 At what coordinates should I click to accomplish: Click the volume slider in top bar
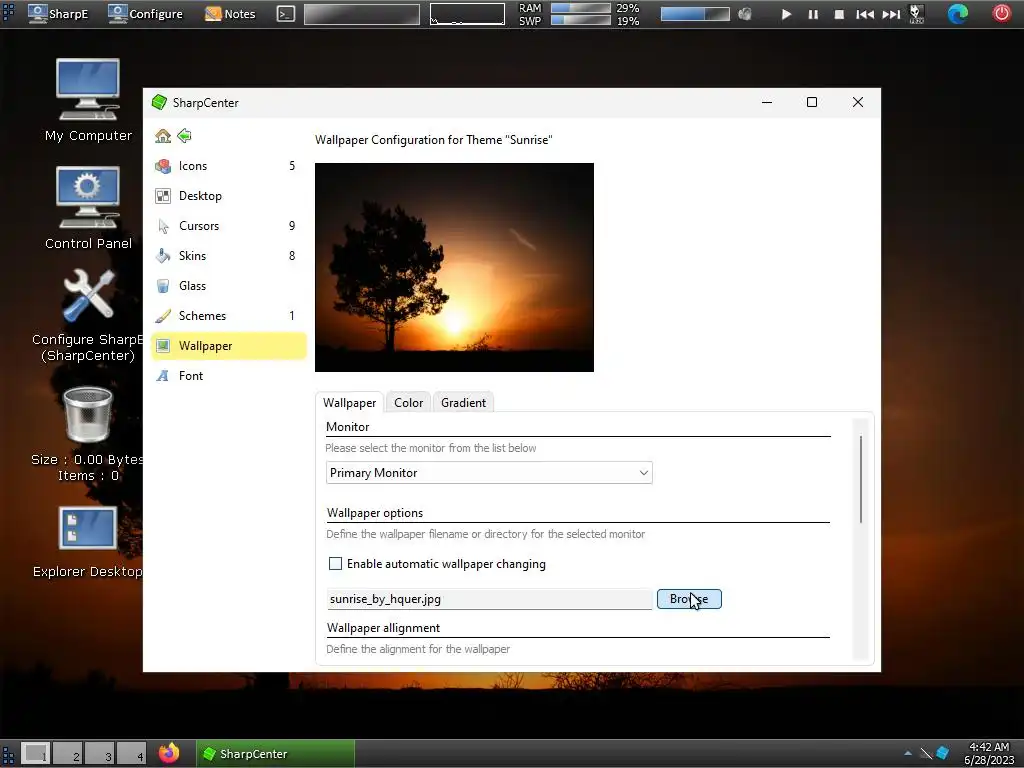695,14
